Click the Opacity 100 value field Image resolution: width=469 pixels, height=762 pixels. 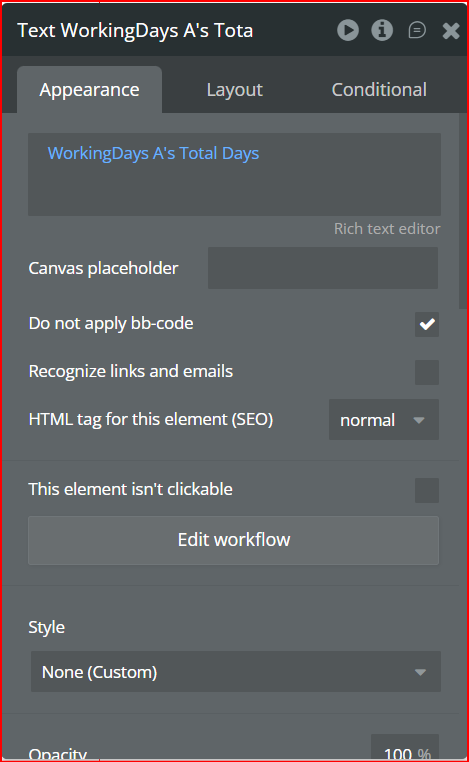tap(405, 747)
